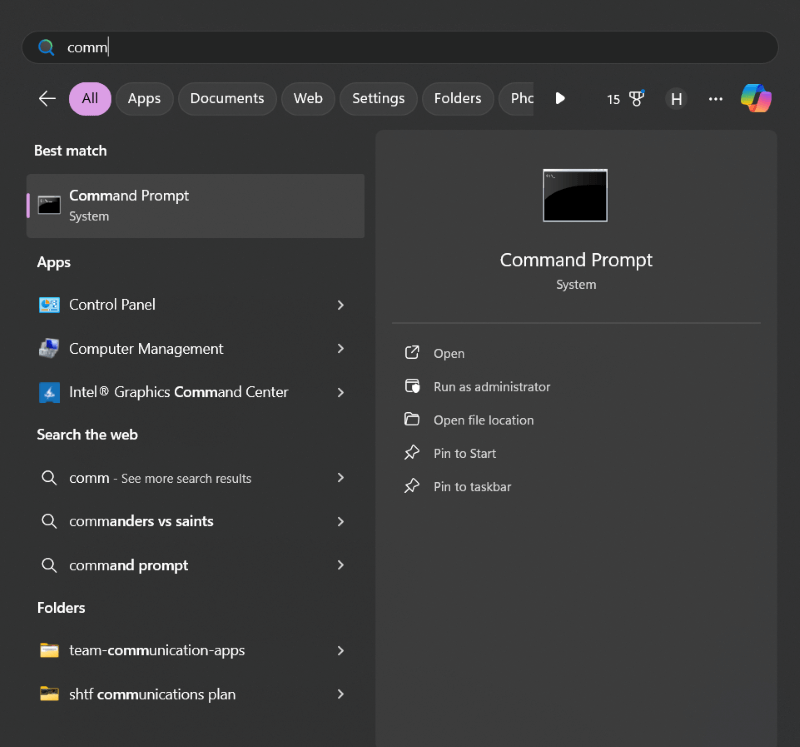Switch to the Folders filter tab
The image size is (800, 747).
tap(458, 98)
